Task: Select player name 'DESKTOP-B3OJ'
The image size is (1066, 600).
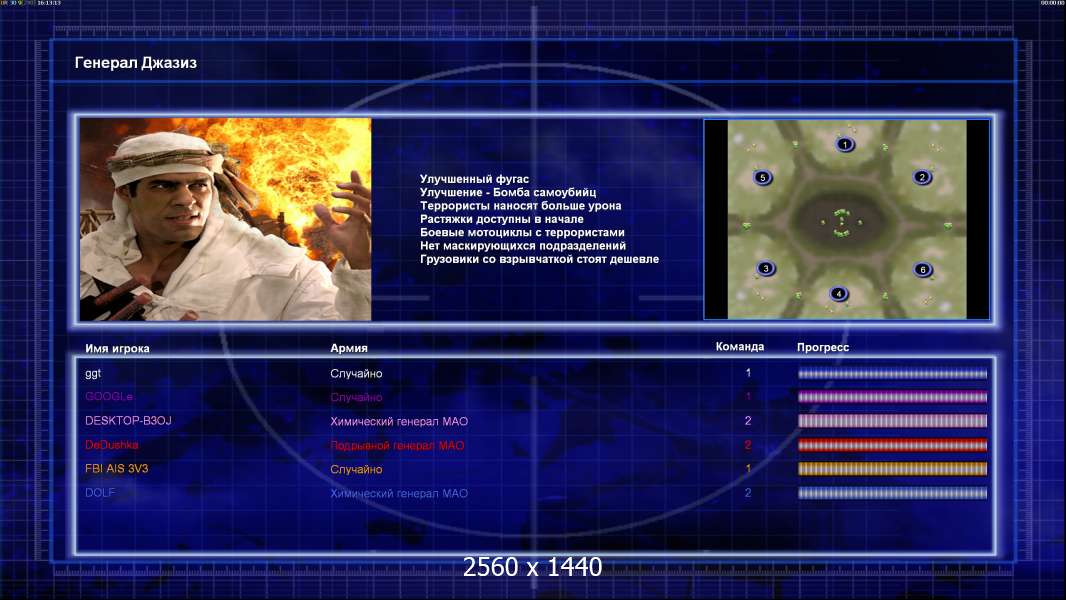Action: [x=128, y=421]
